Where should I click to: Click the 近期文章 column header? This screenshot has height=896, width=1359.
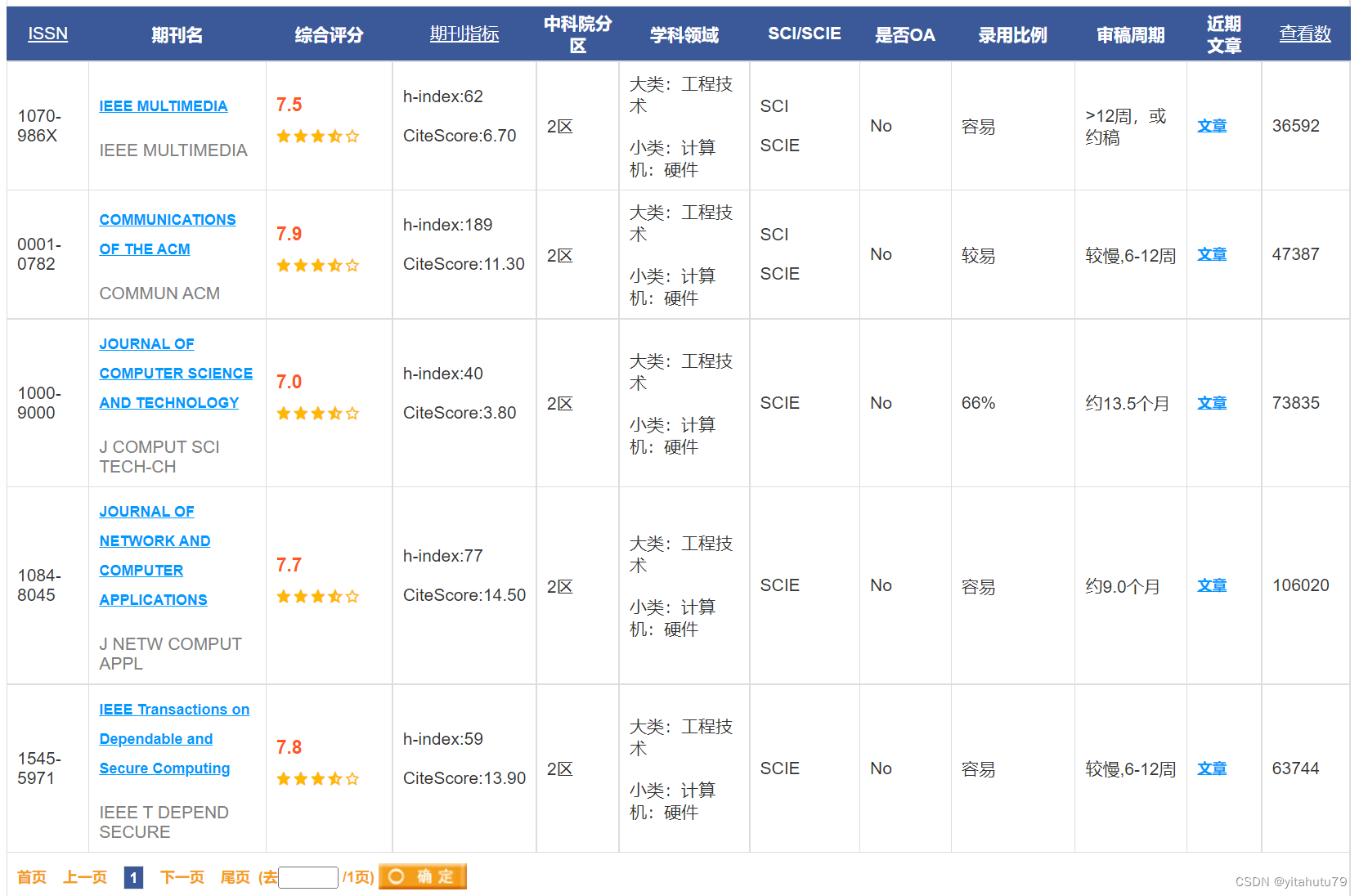1223,34
